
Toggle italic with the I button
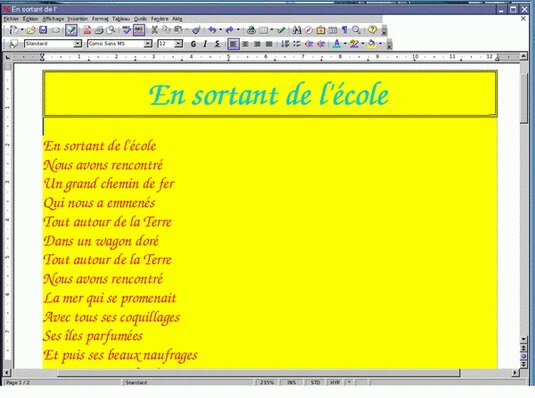point(205,44)
